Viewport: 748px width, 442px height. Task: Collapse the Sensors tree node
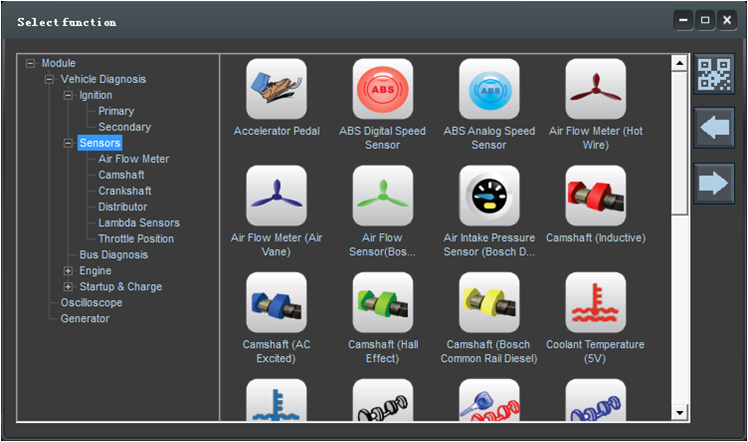pyautogui.click(x=68, y=143)
